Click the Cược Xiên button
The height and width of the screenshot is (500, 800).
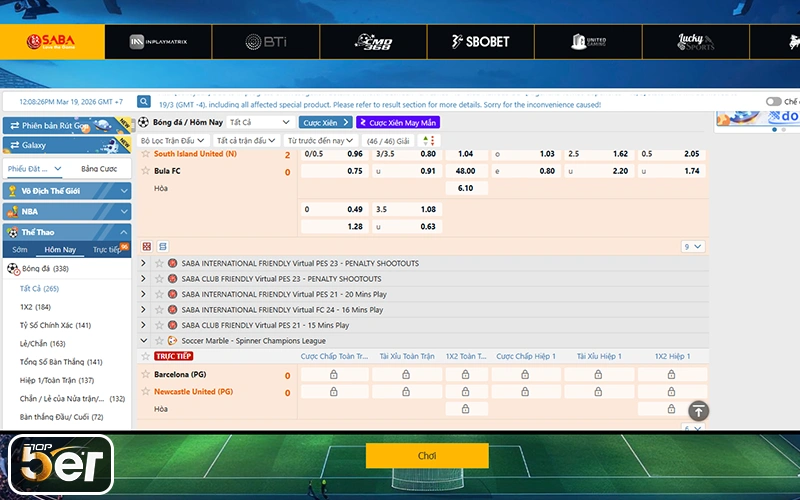[325, 122]
